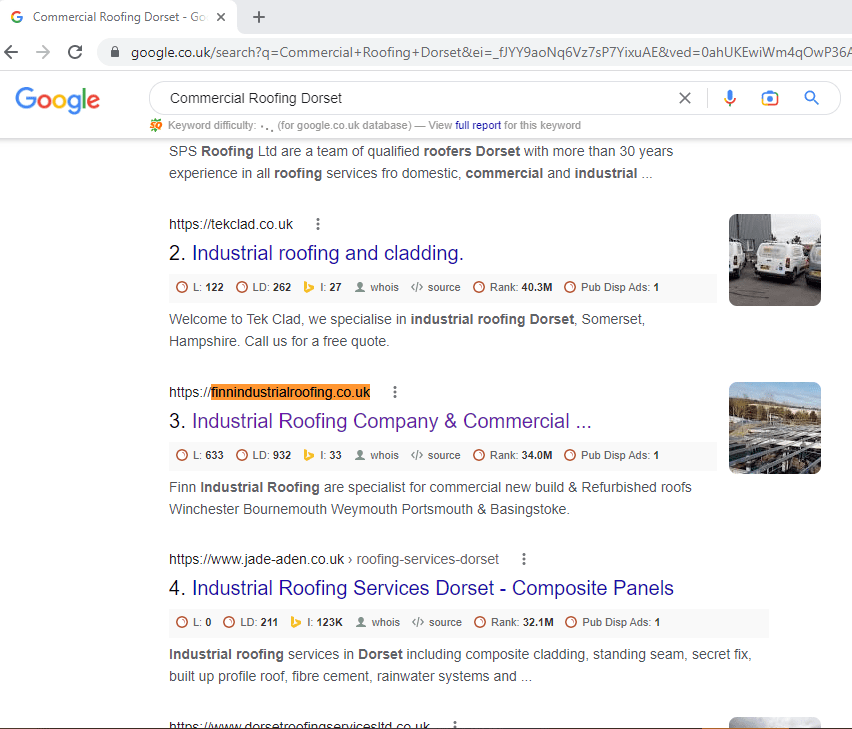Click Rank: 32.1M for jade-aden
Image resolution: width=852 pixels, height=729 pixels.
(x=514, y=623)
